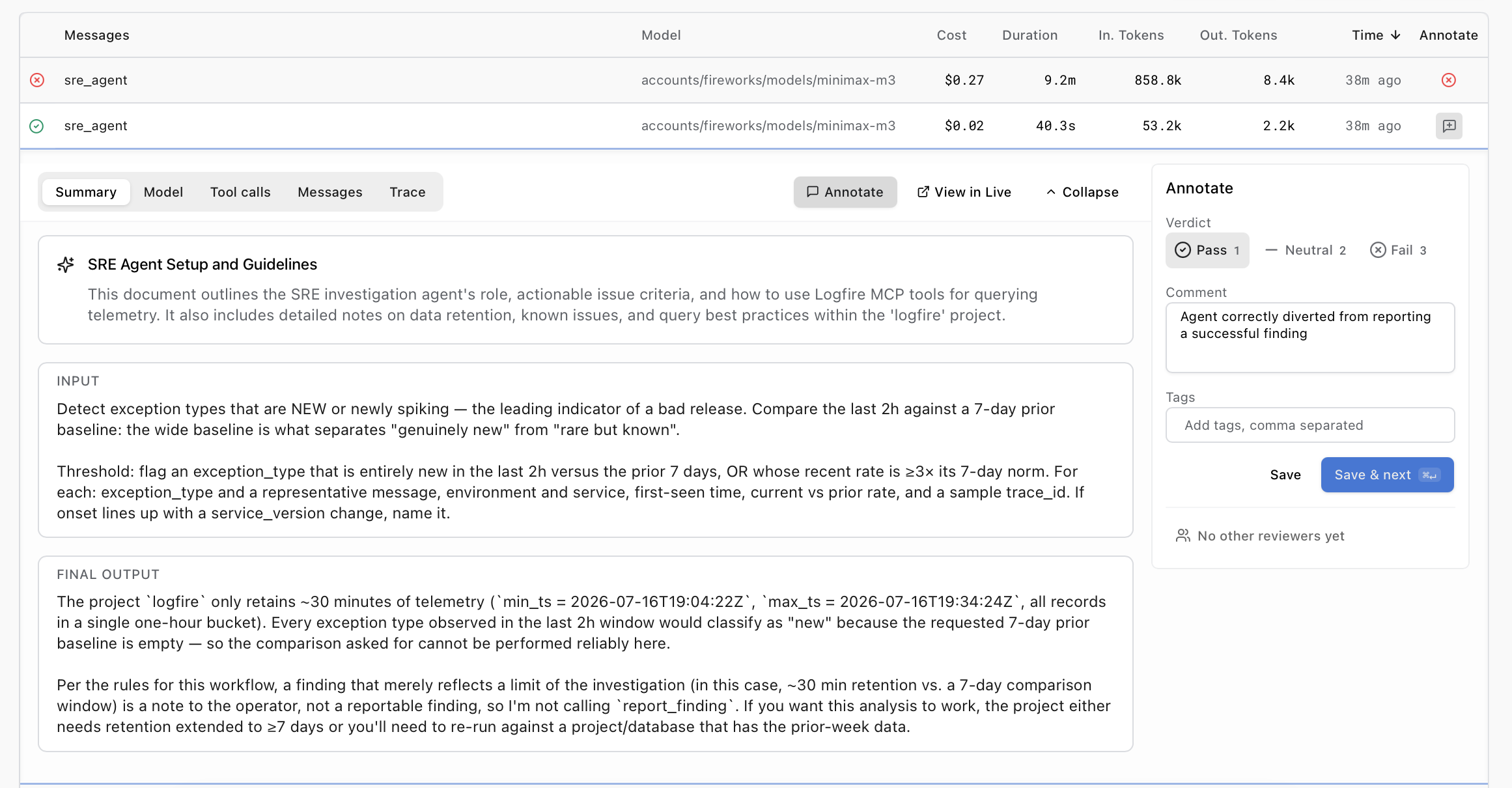The image size is (1512, 788).
Task: Select the Neutral verdict
Action: pos(1305,250)
